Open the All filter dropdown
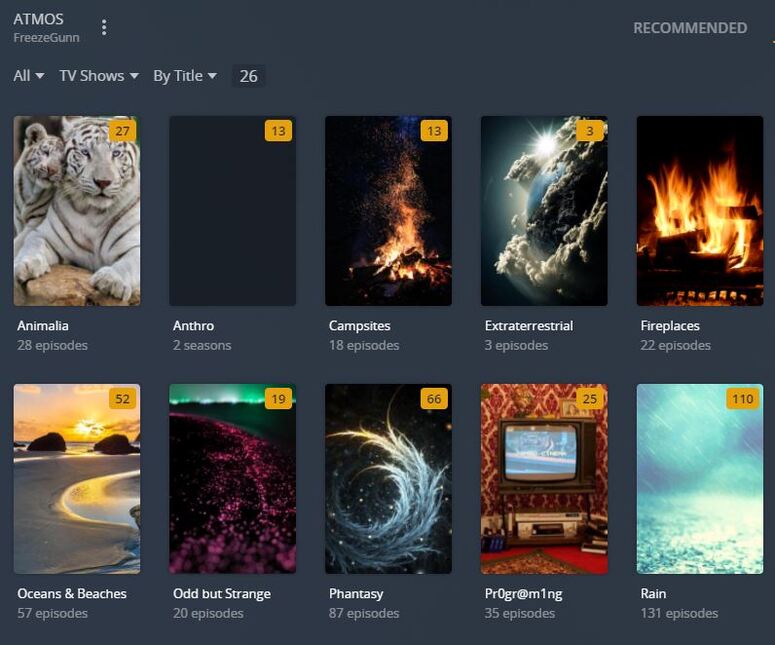This screenshot has width=775, height=645. click(x=29, y=76)
